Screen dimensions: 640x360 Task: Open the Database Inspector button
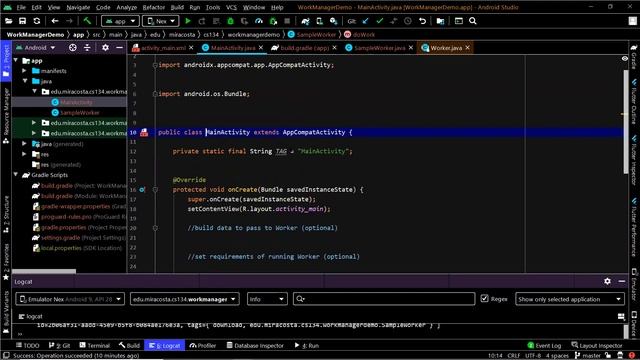(x=255, y=345)
